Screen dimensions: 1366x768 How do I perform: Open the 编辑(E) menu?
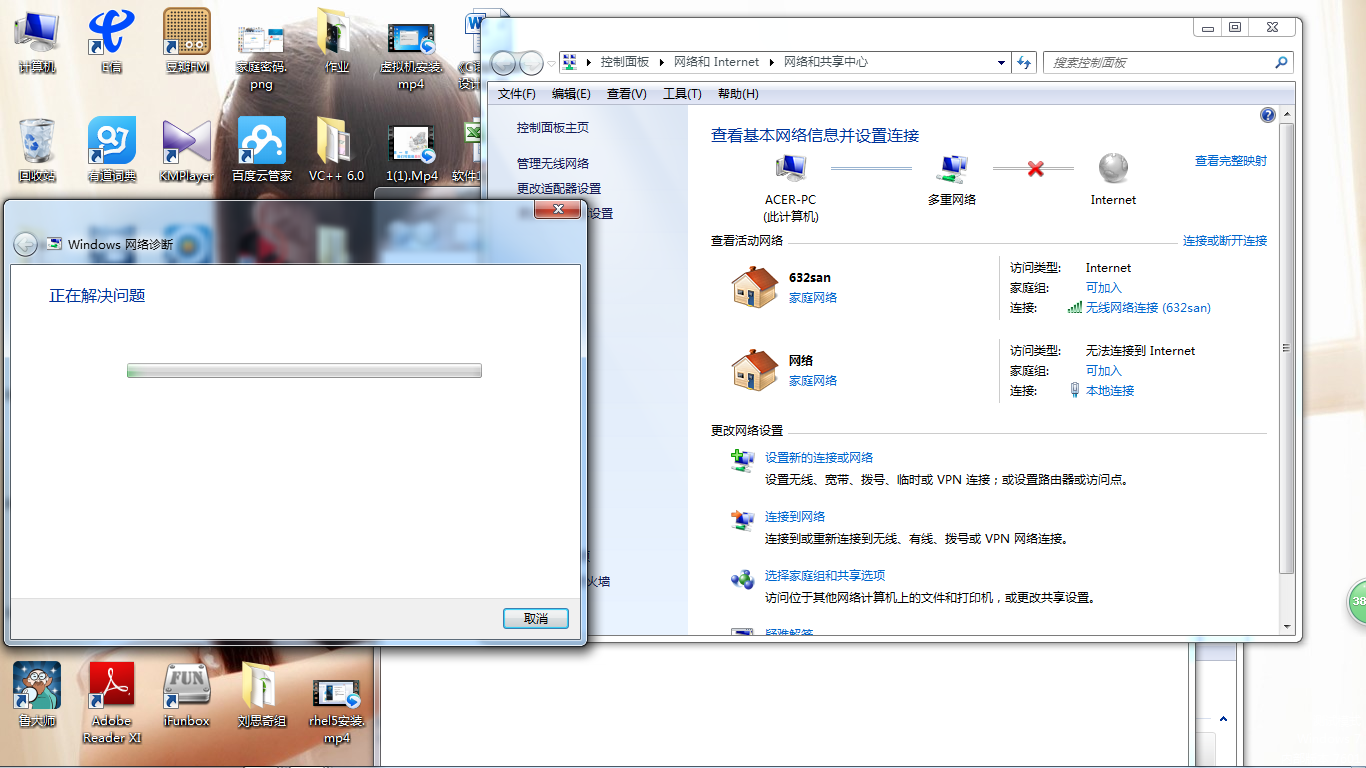click(571, 94)
